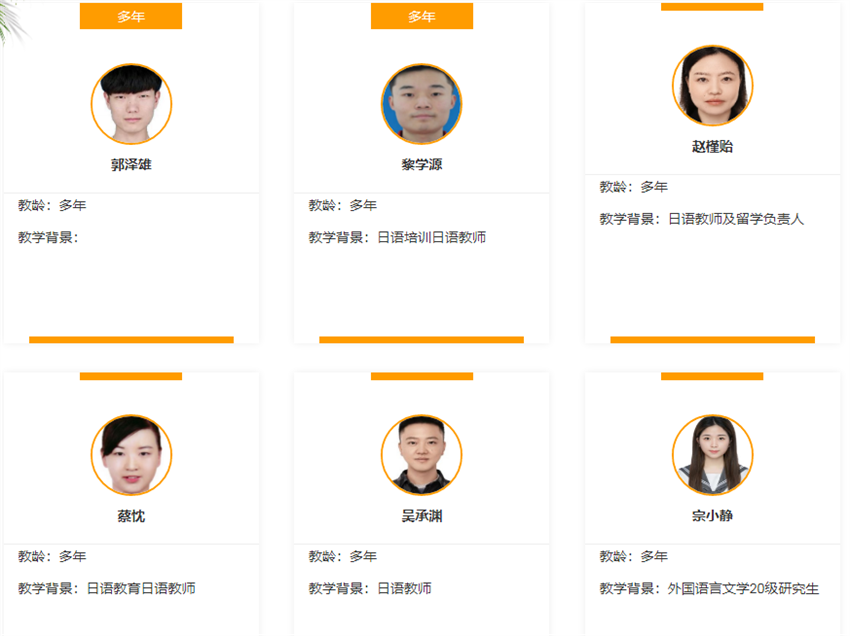The height and width of the screenshot is (636, 850).
Task: Select 宗小静's profile photo
Action: (x=712, y=455)
